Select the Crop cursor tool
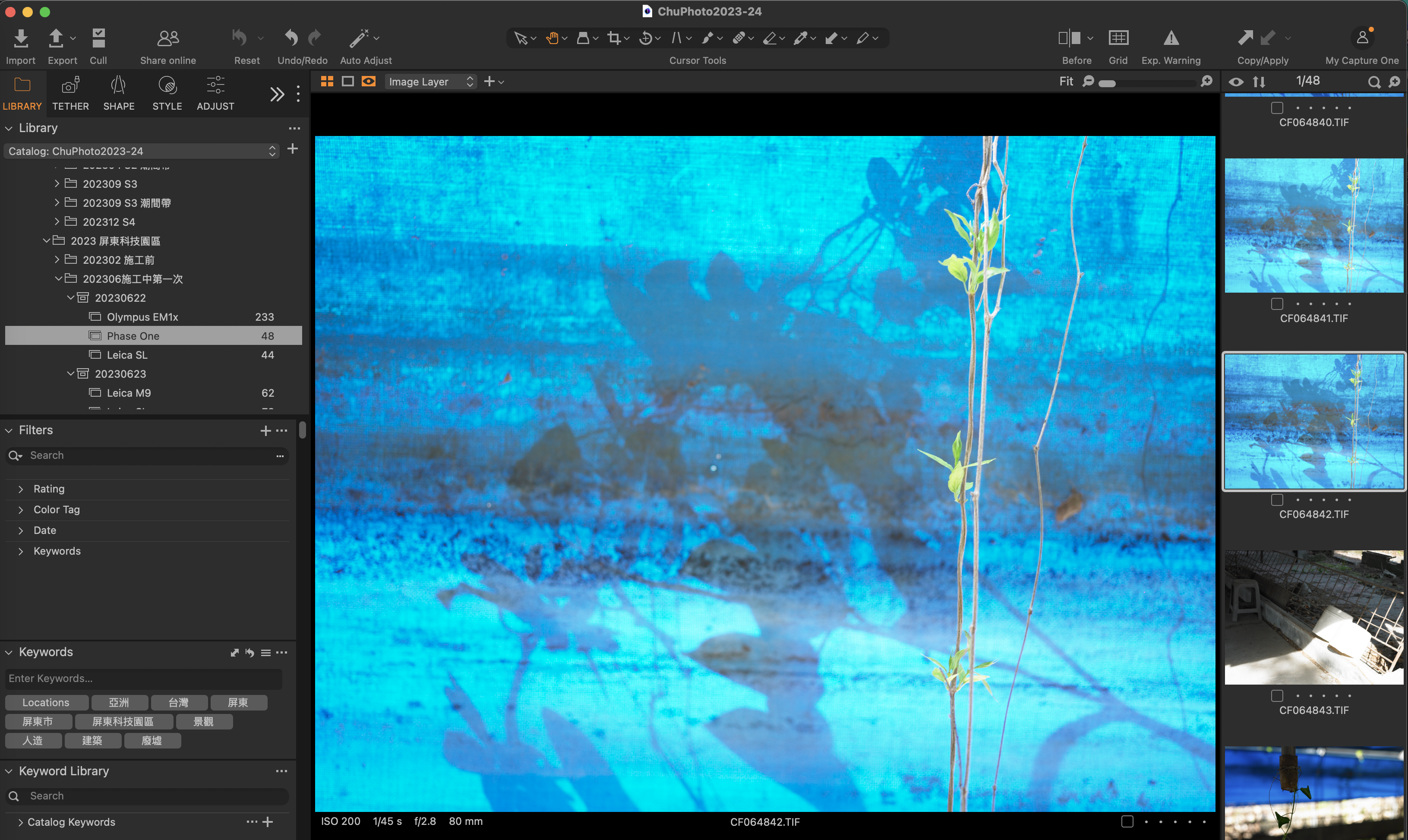1408x840 pixels. [614, 38]
